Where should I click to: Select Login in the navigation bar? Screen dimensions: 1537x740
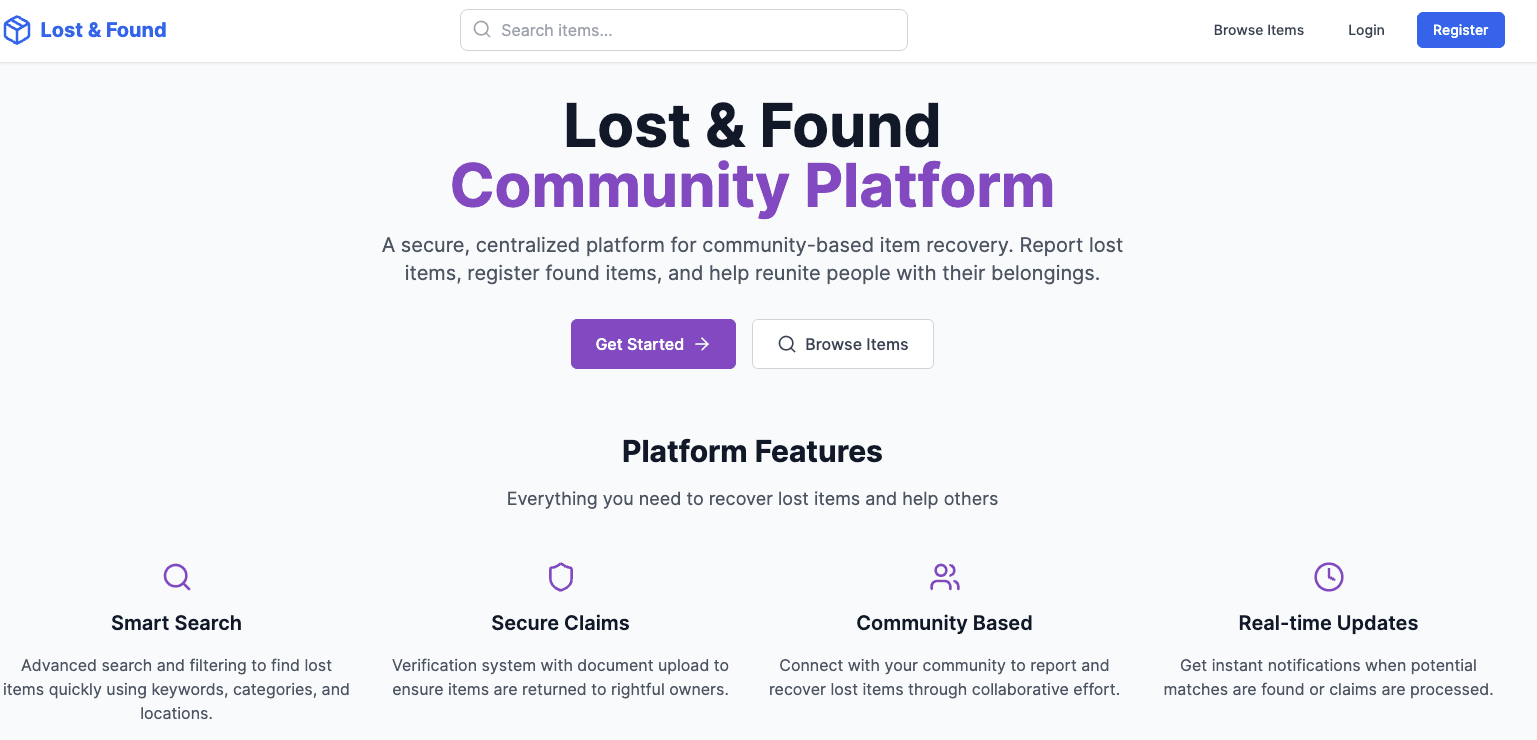[x=1366, y=30]
